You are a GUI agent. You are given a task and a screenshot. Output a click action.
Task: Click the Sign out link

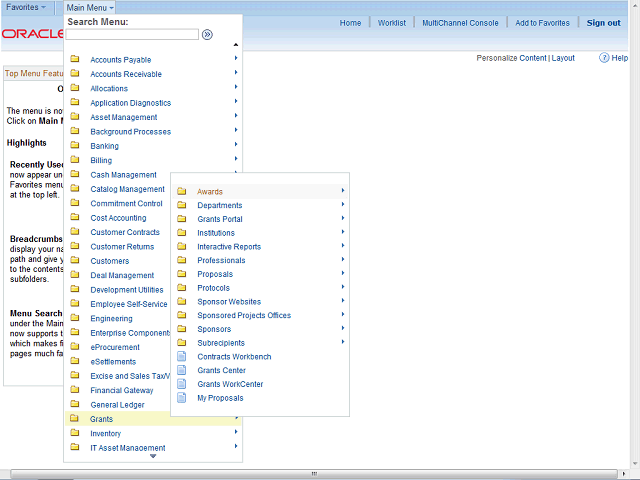point(603,23)
